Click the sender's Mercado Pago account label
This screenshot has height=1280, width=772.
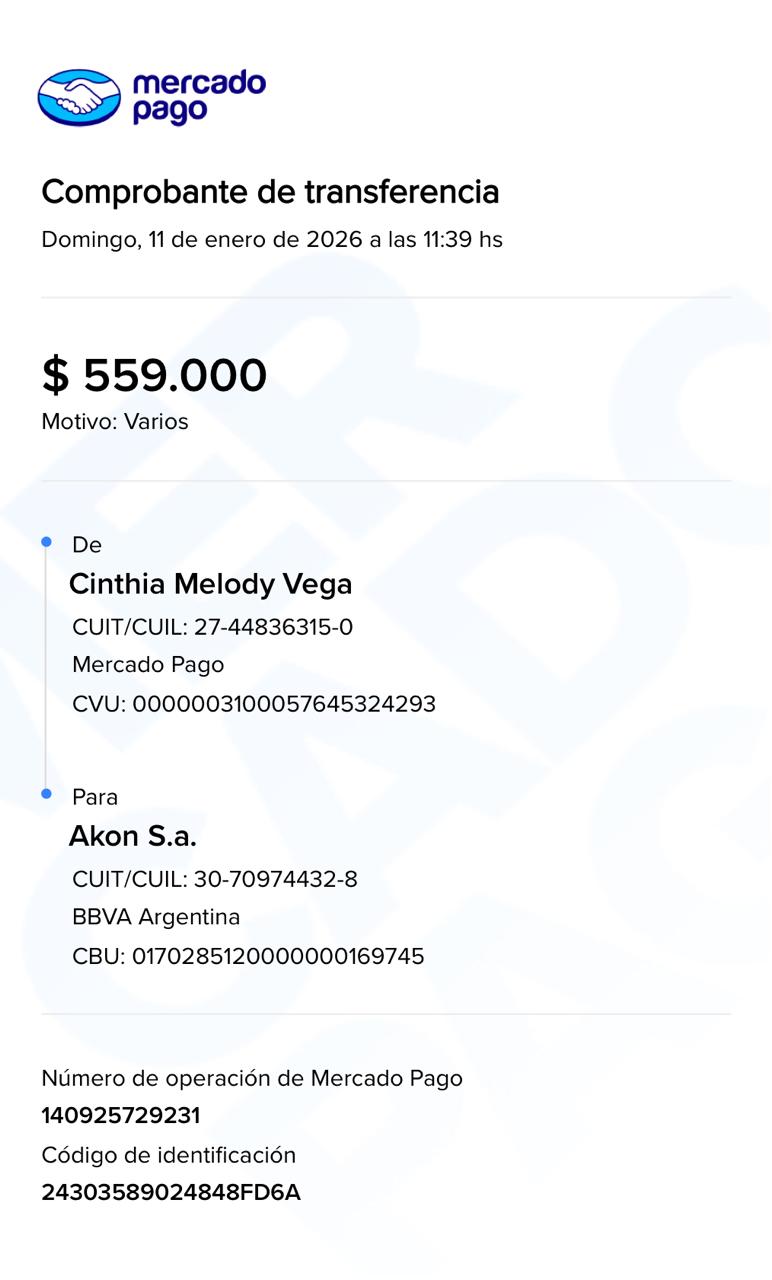(148, 665)
